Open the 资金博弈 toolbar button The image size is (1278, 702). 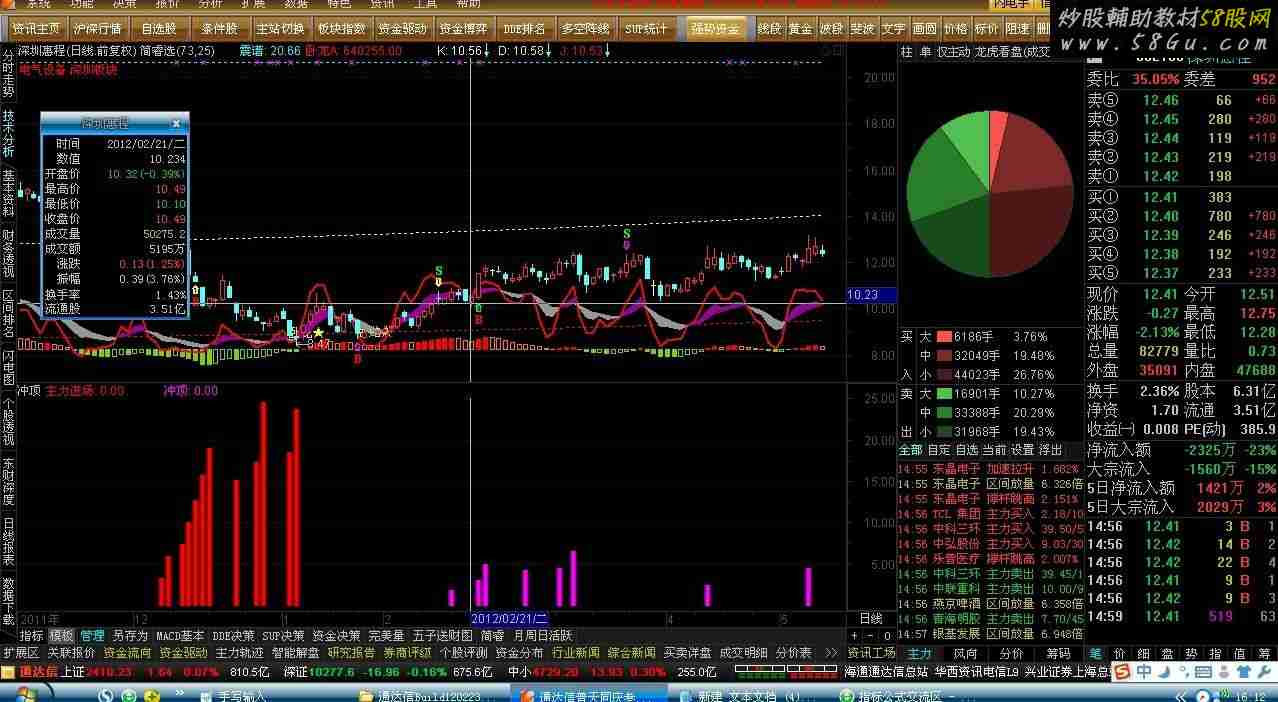(464, 29)
